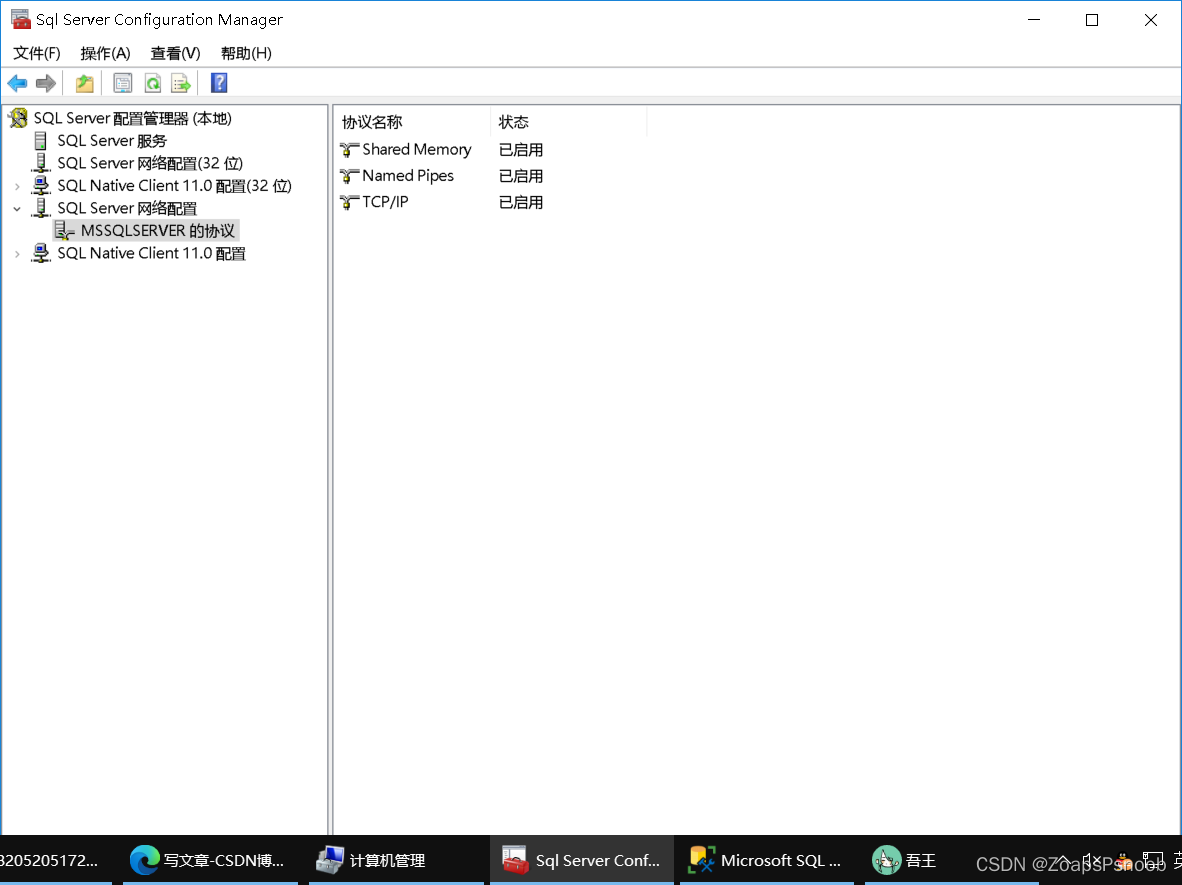Screen dimensions: 1182x885
Task: Select SQL Native Client 11.0 配置 node
Action: 152,253
